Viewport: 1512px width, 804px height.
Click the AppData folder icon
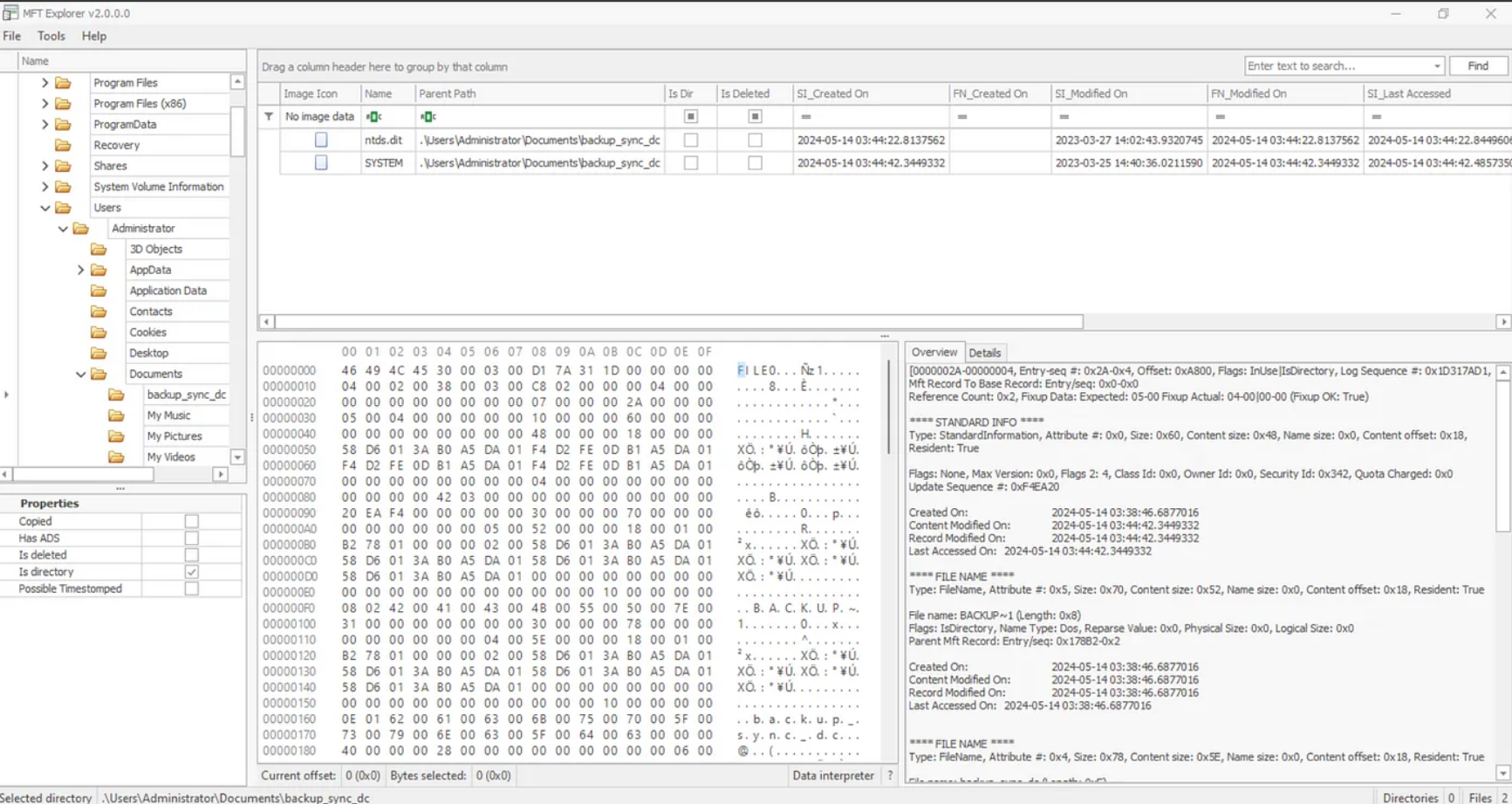pyautogui.click(x=99, y=270)
